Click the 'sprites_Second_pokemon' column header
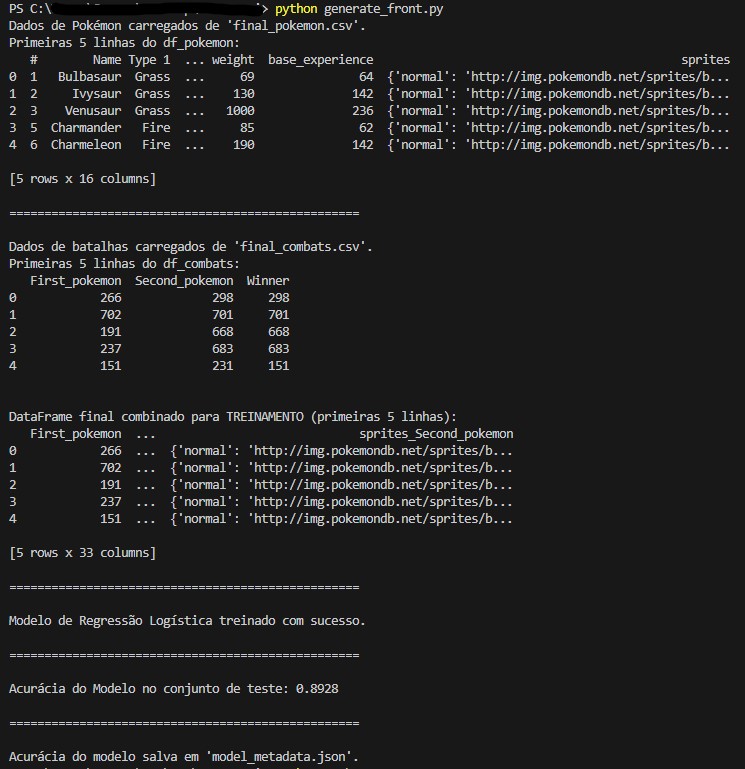This screenshot has height=769, width=745. (x=436, y=434)
